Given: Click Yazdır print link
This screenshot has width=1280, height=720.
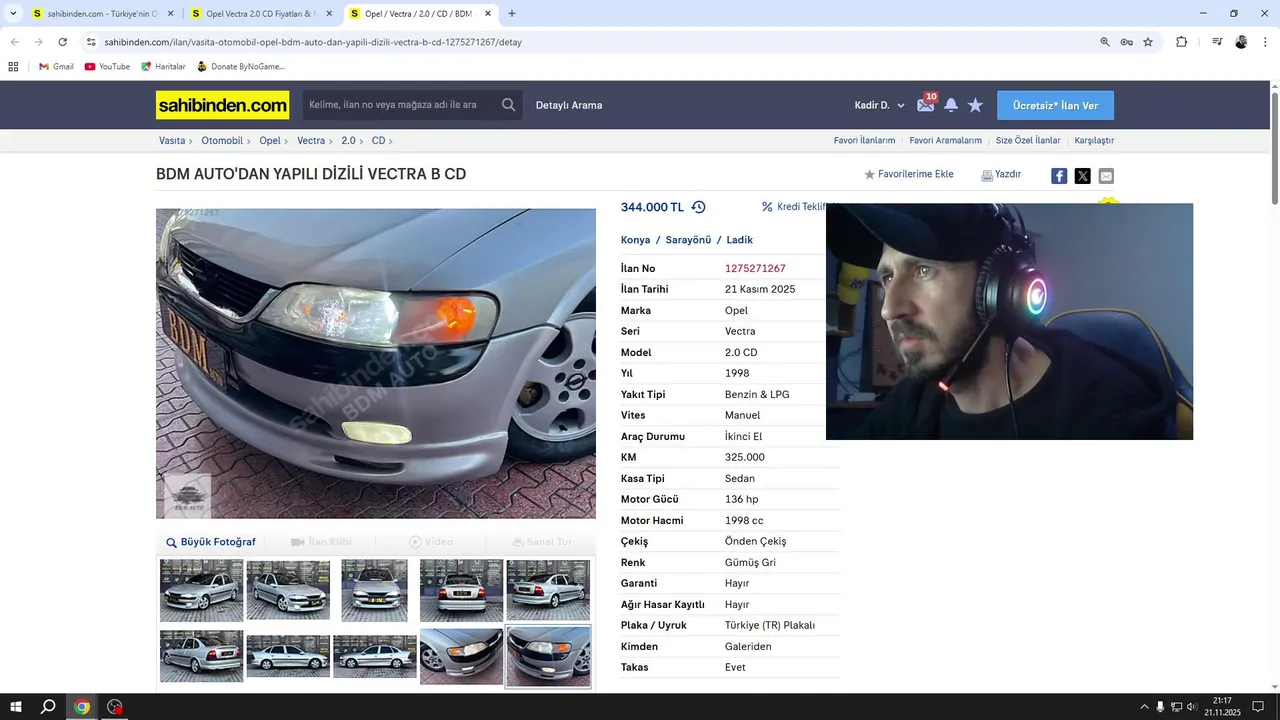Looking at the screenshot, I should [1001, 174].
